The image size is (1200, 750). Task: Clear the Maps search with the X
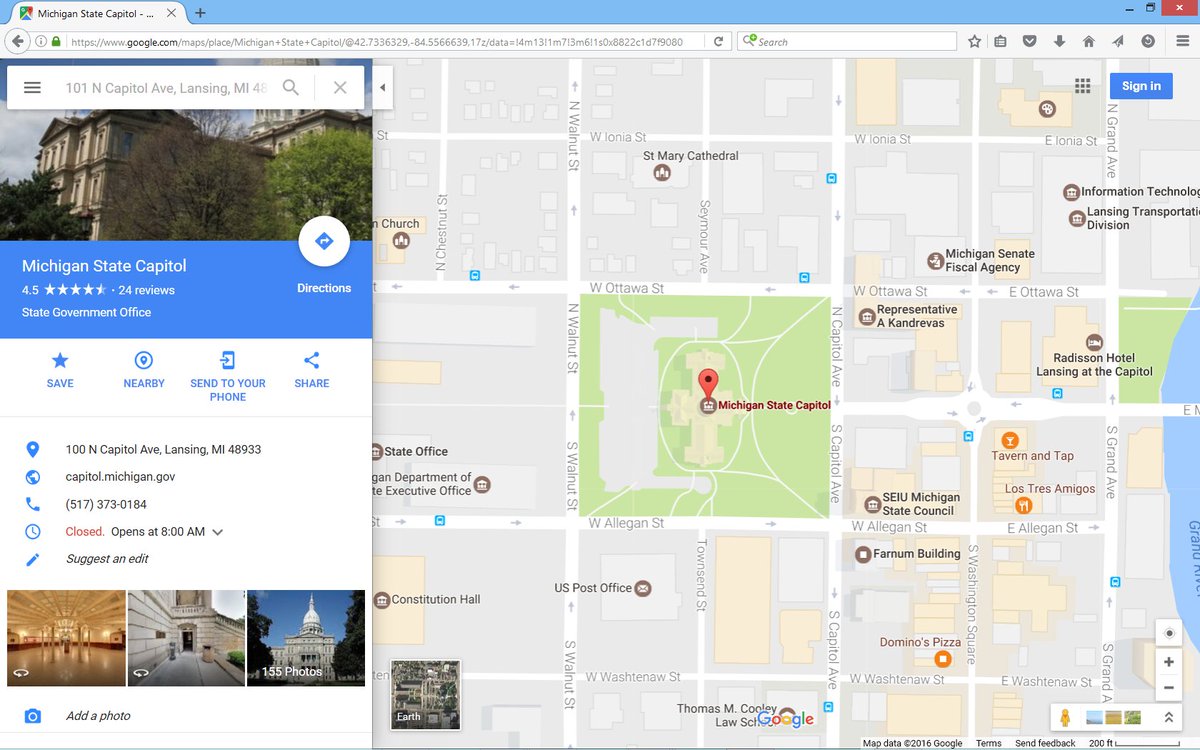[x=340, y=88]
